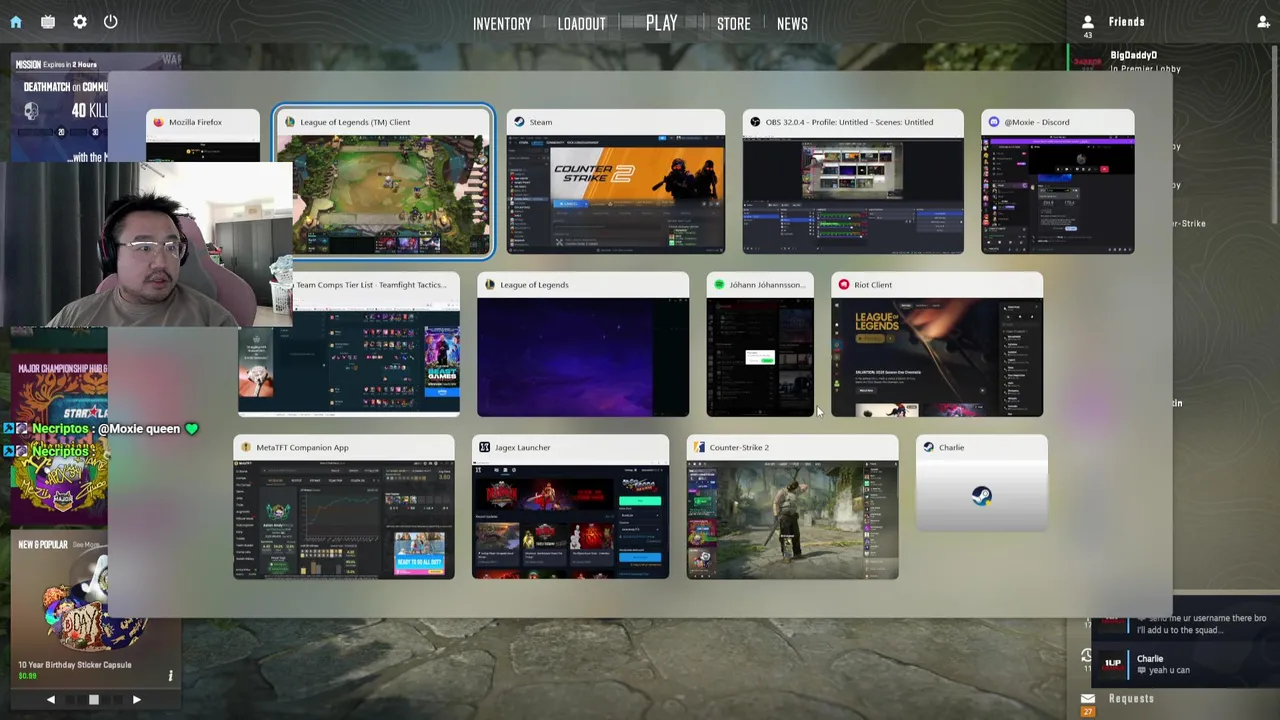Viewport: 1280px width, 720px height.
Task: Click the CS2 home icon
Action: pyautogui.click(x=16, y=22)
